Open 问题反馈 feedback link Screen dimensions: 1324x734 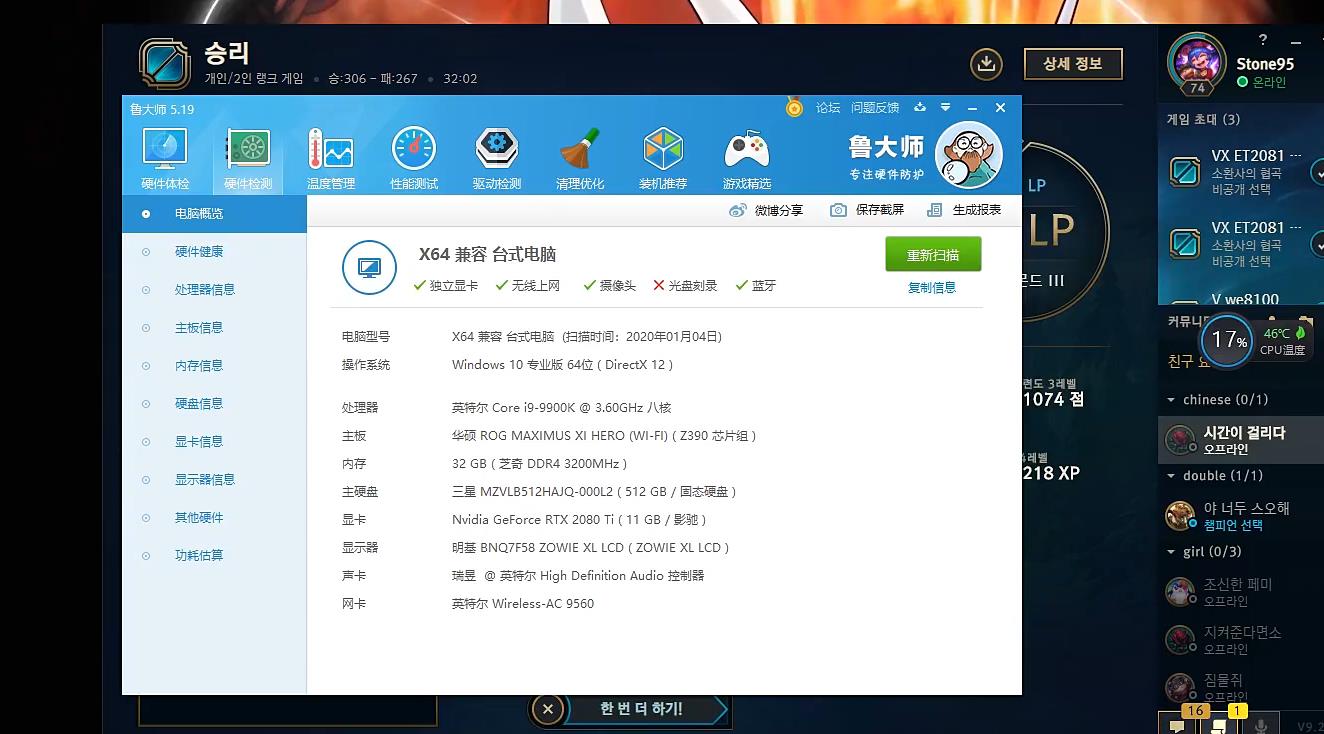[875, 108]
